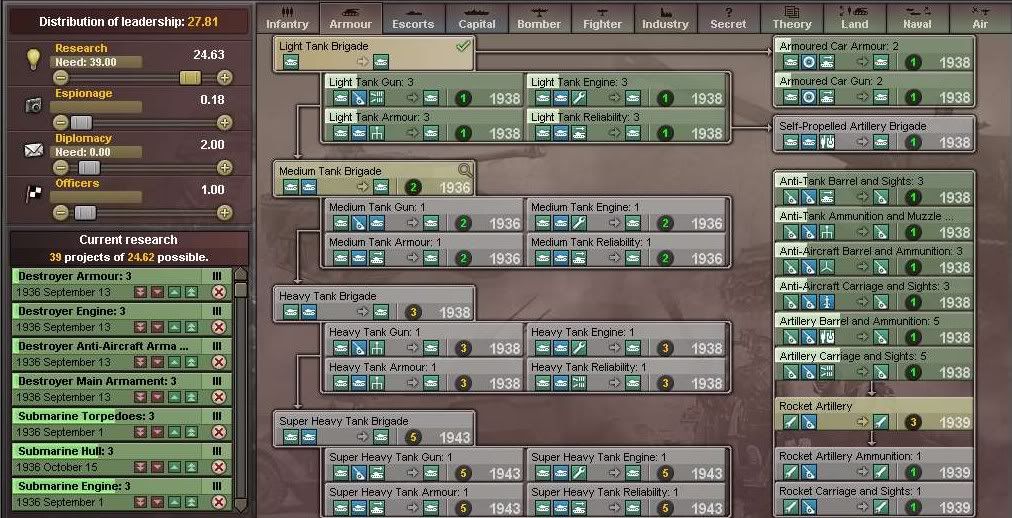Viewport: 1012px width, 518px height.
Task: Move Destroyer Engine down one in queue
Action: (157, 327)
